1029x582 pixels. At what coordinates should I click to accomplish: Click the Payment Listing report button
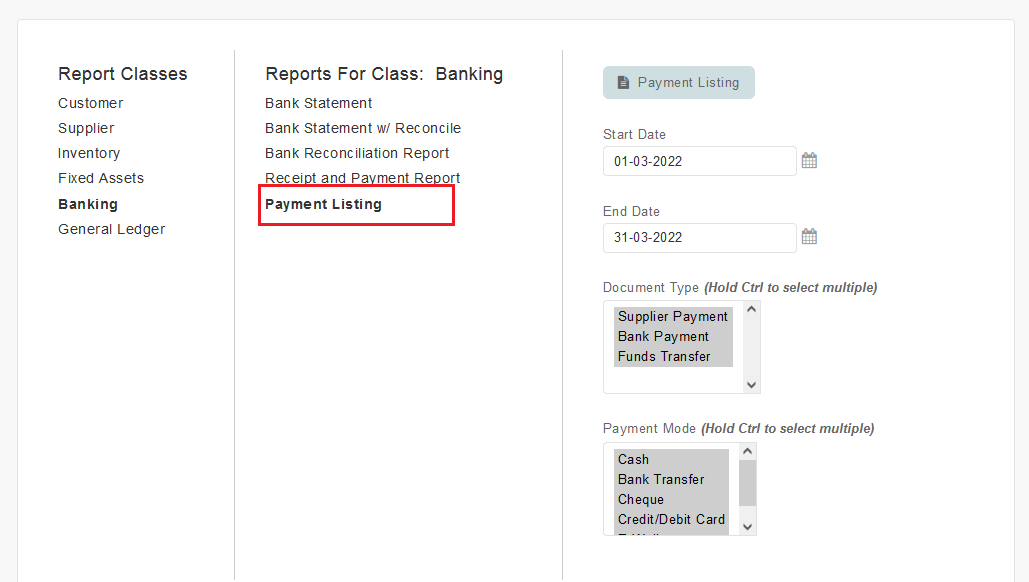coord(679,83)
